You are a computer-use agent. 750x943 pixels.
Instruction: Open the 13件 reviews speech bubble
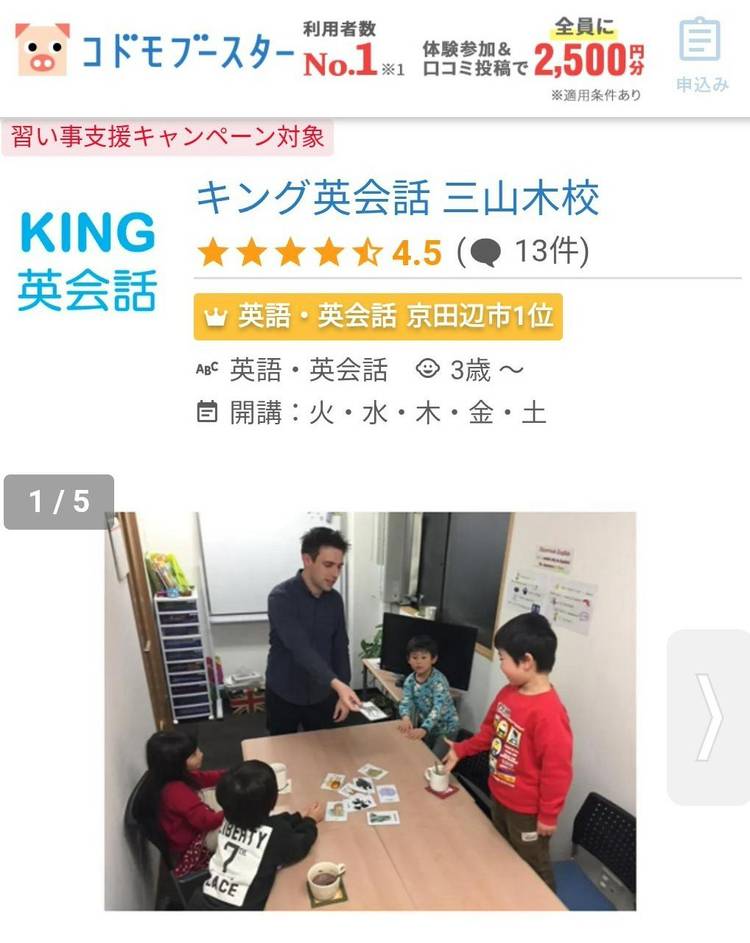485,253
